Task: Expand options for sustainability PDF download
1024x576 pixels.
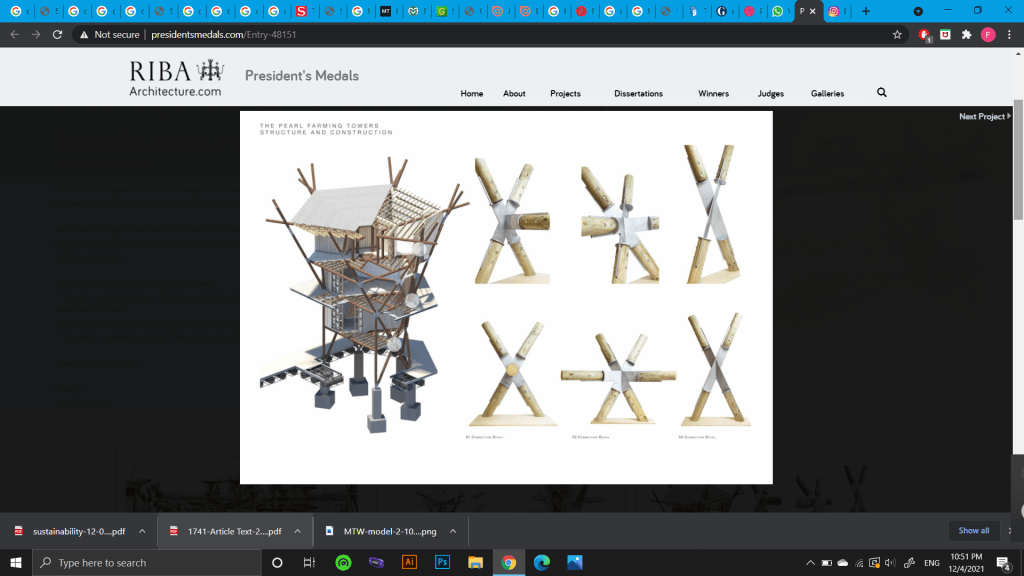Action: coord(142,531)
